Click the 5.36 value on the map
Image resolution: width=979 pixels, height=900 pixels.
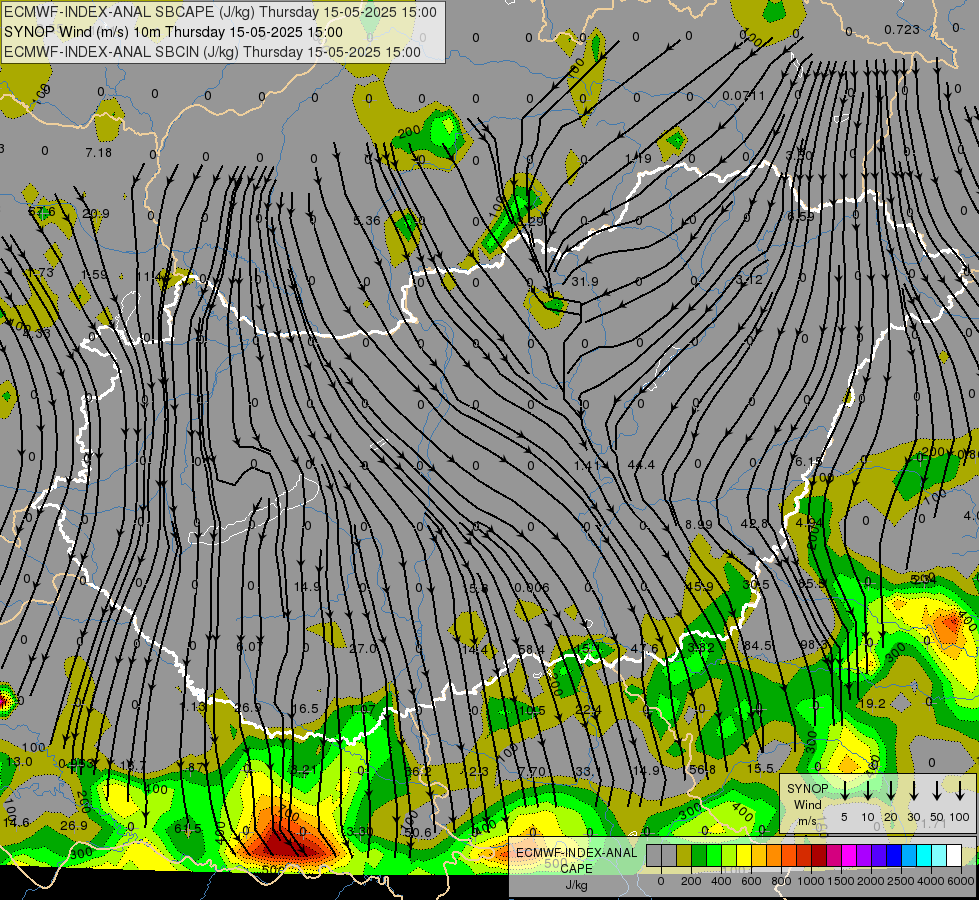point(367,220)
